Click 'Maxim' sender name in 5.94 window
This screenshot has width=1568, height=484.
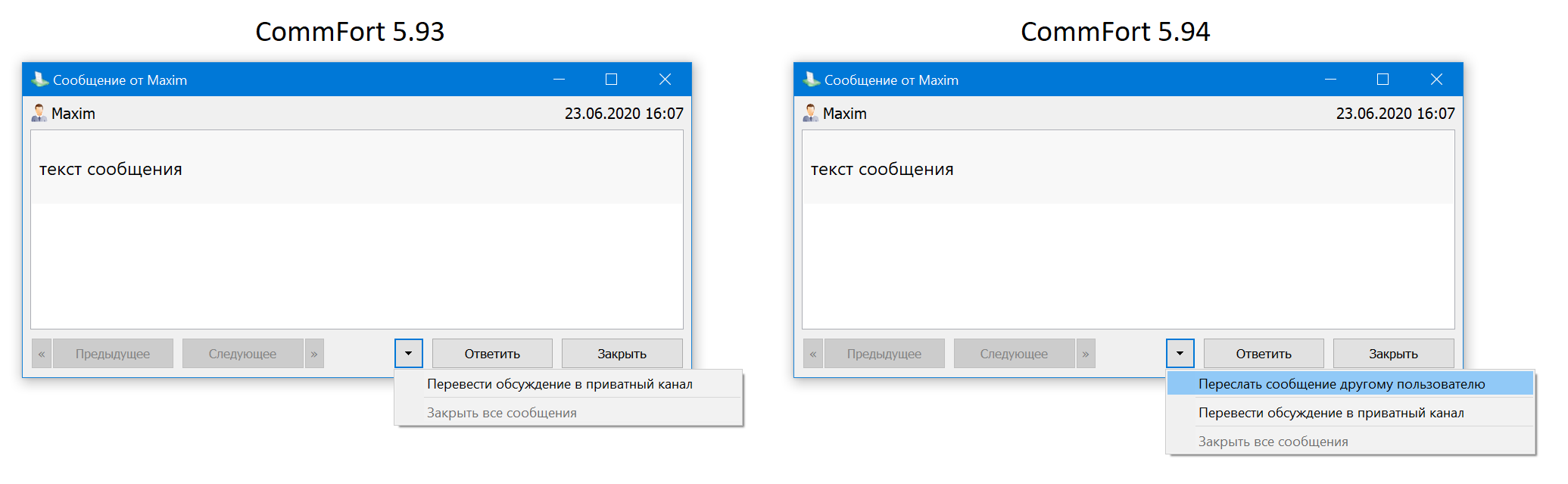(x=845, y=114)
